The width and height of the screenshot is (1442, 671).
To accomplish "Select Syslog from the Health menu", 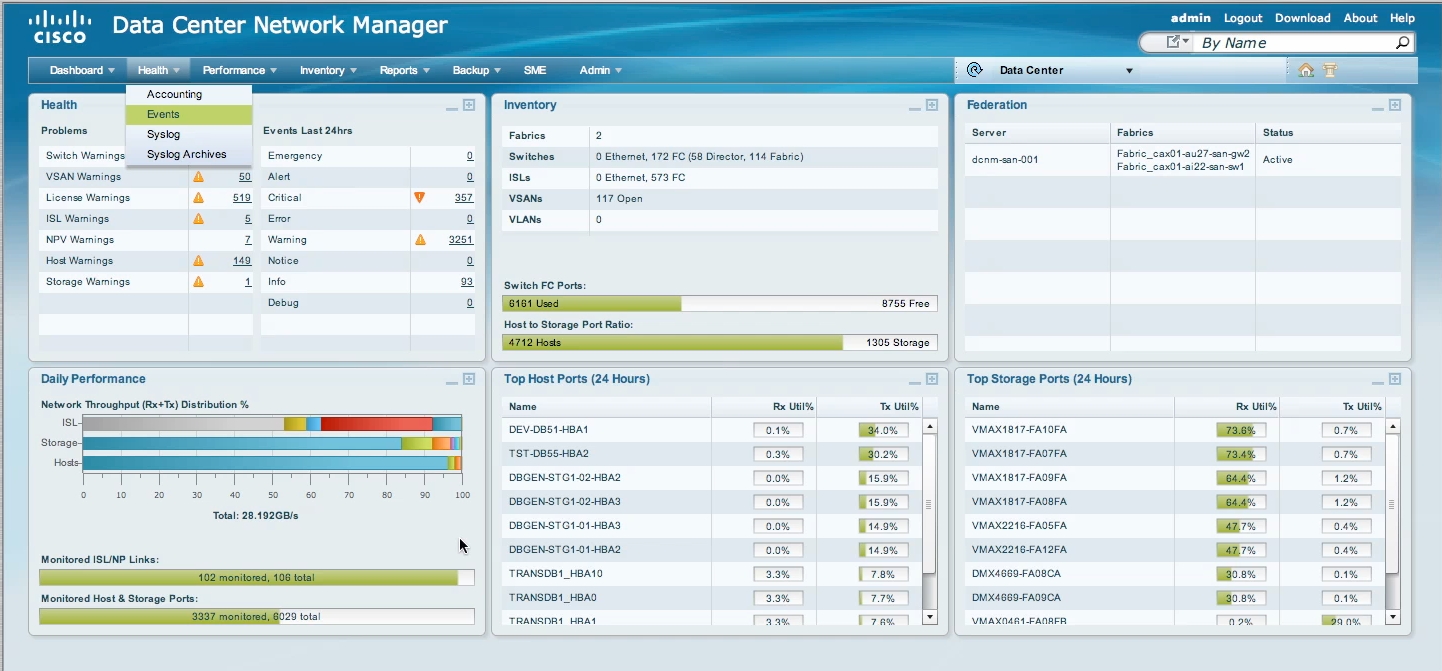I will click(x=188, y=134).
